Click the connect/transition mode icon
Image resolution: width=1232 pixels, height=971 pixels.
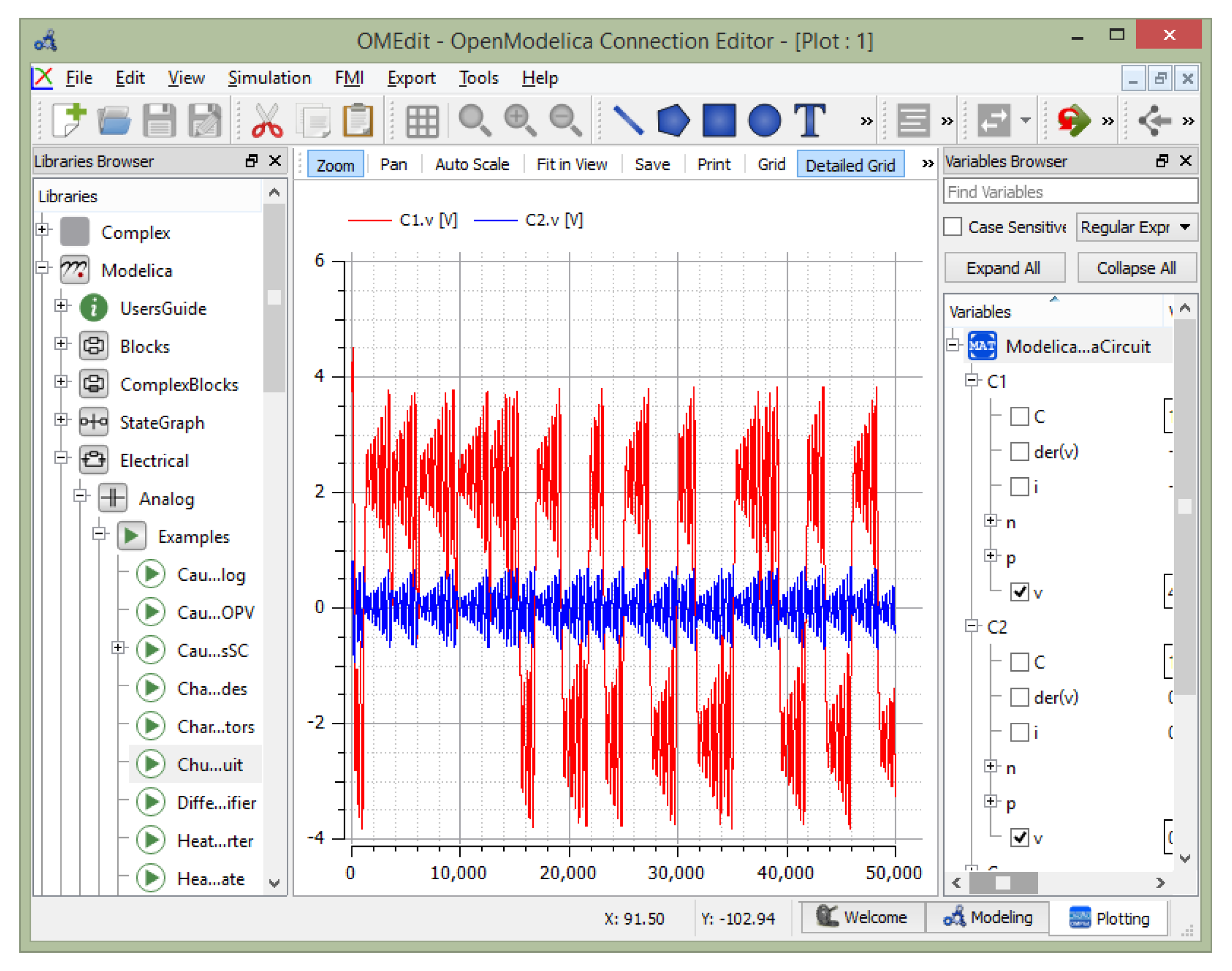(994, 120)
